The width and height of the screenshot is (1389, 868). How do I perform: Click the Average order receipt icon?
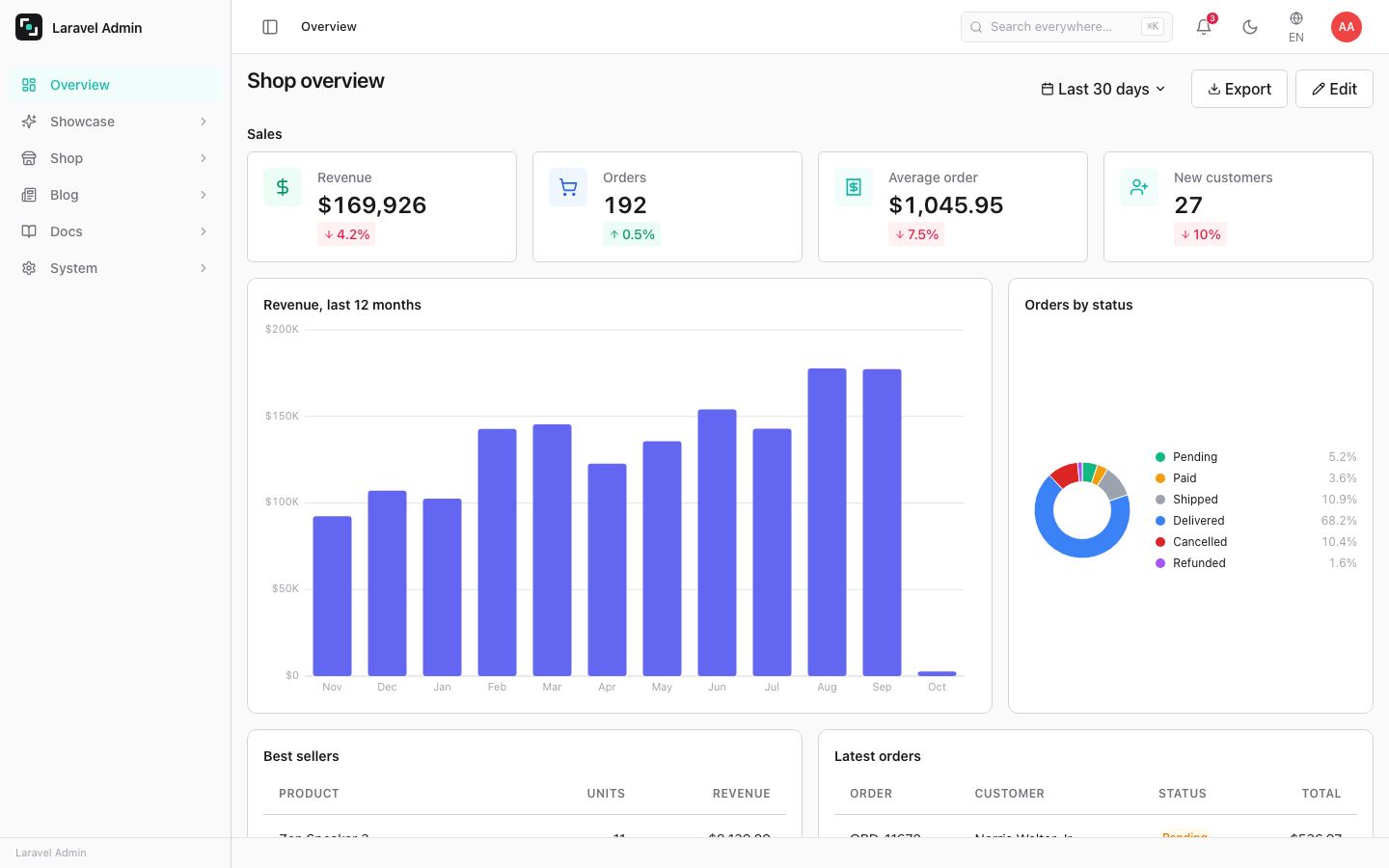854,187
